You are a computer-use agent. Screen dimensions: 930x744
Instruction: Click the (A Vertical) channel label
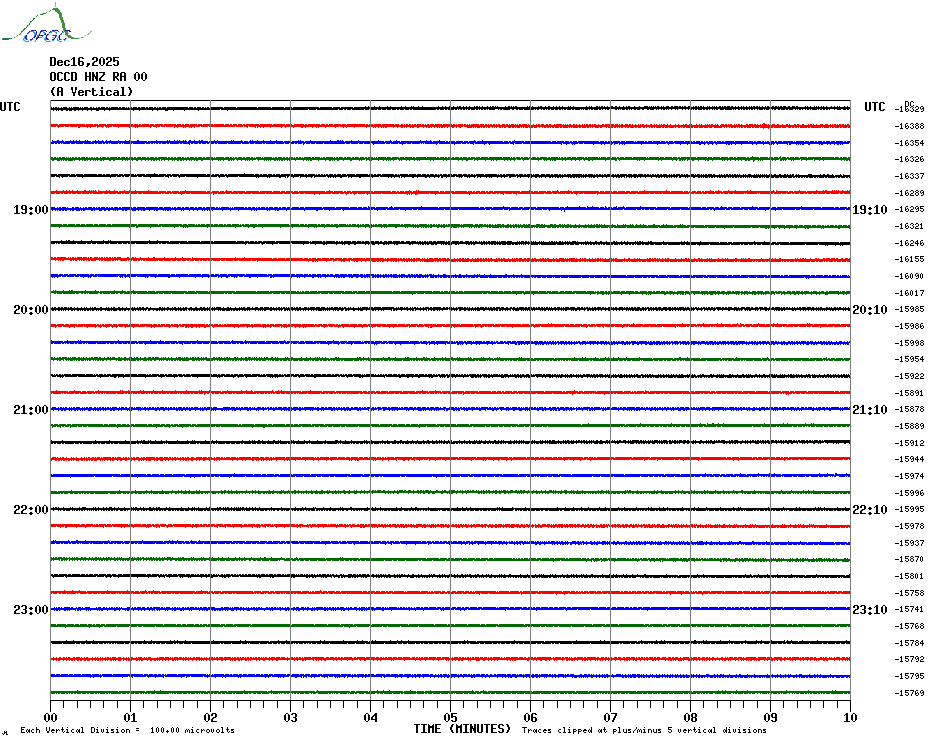(x=91, y=92)
